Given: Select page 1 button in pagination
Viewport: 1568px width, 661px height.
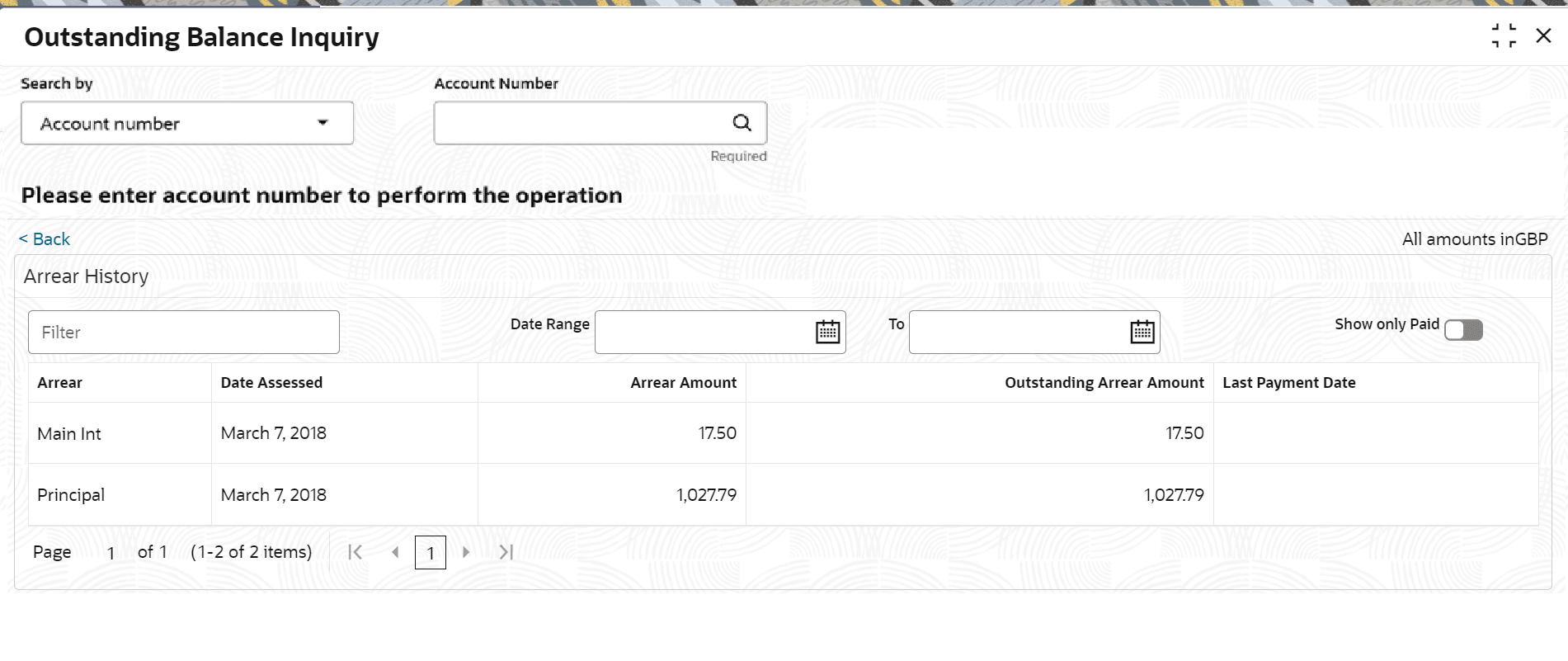Looking at the screenshot, I should pyautogui.click(x=430, y=552).
